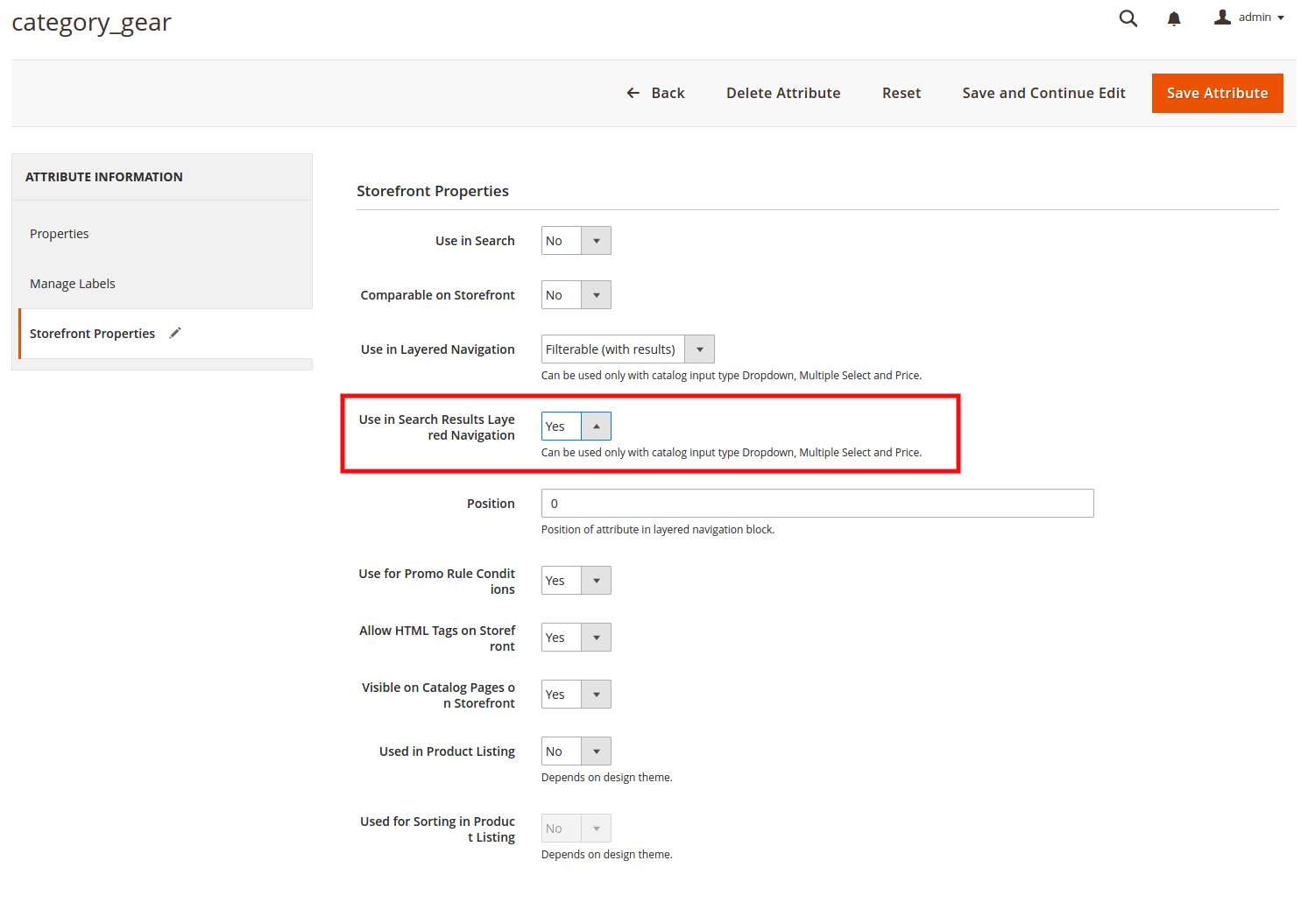1301x924 pixels.
Task: Click the Reset button
Action: (x=902, y=93)
